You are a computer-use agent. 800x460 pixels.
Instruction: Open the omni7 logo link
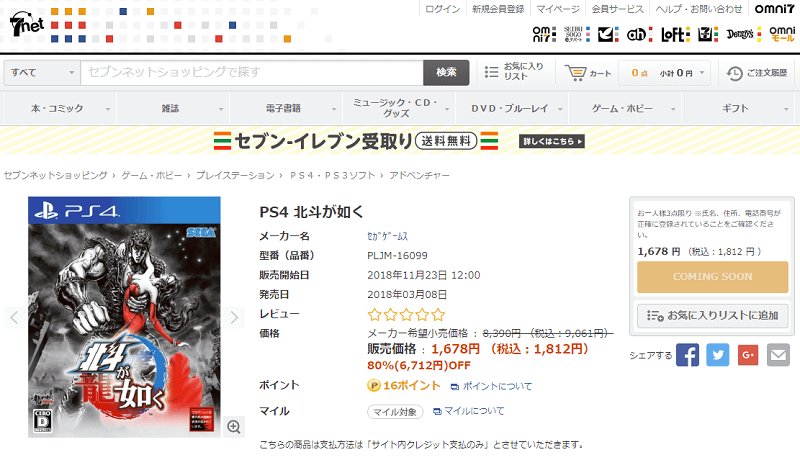(x=774, y=9)
